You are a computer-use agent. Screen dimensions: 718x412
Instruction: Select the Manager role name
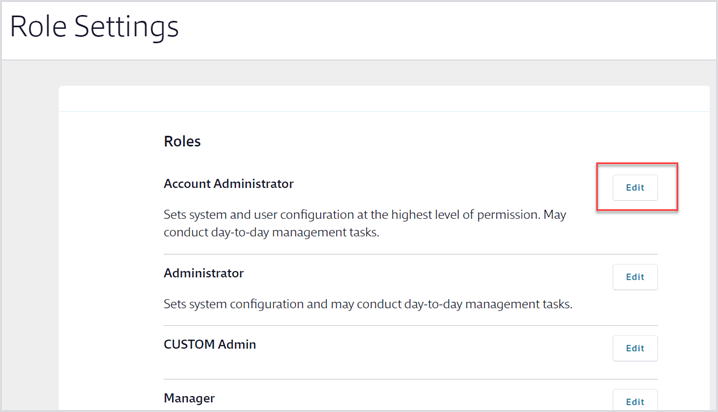[189, 398]
